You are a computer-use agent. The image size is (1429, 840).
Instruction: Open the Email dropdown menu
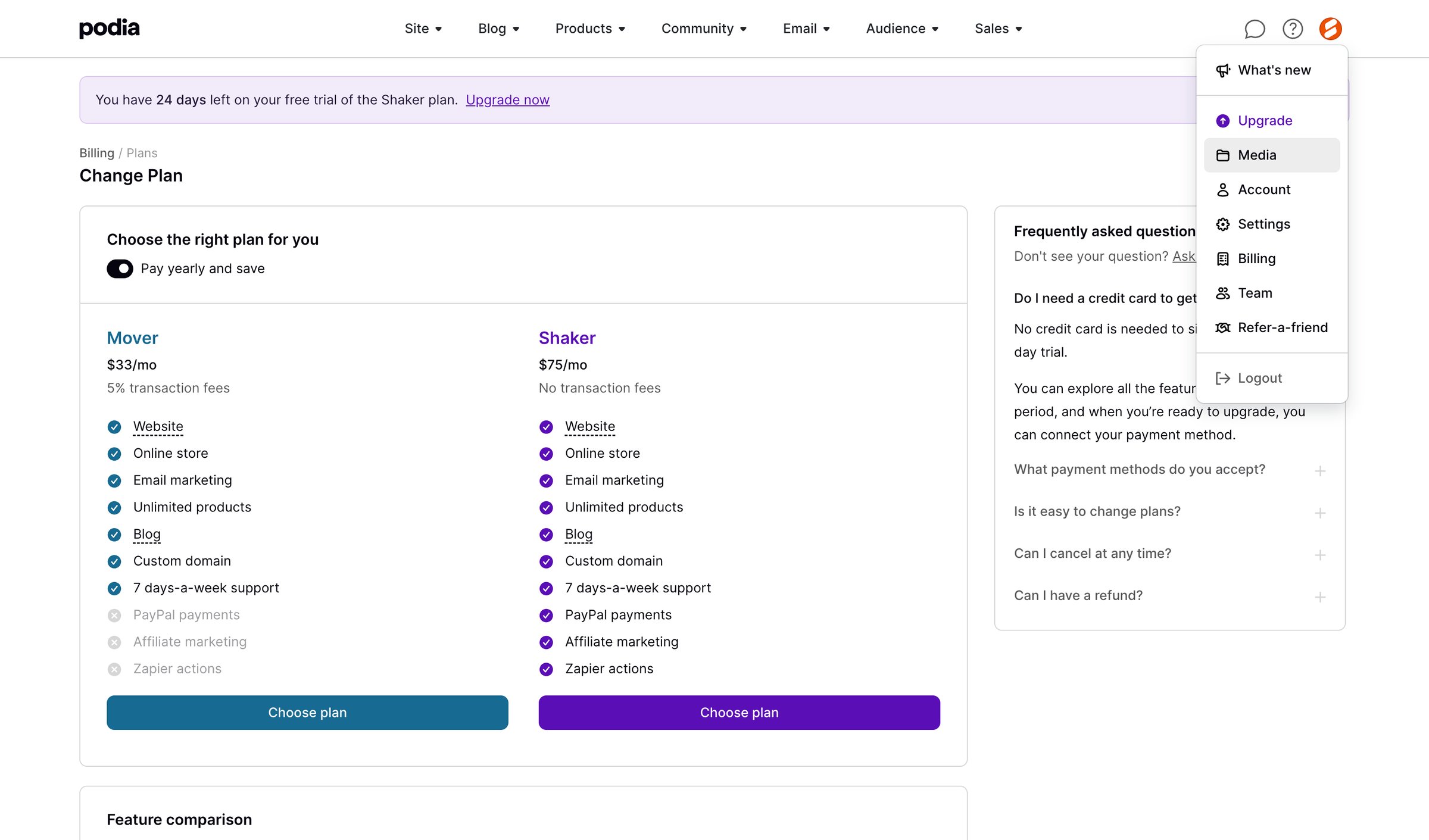(x=806, y=29)
